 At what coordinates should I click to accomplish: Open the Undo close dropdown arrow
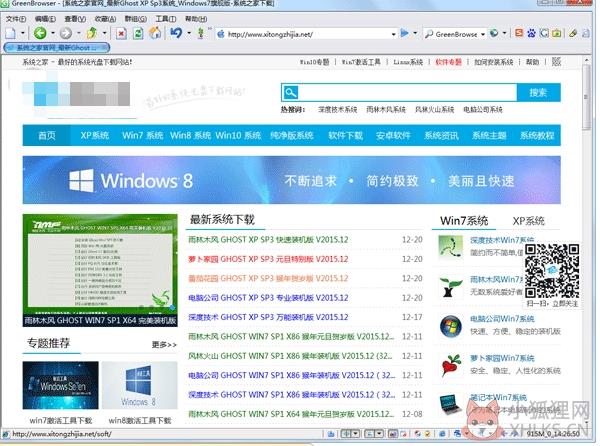[x=189, y=33]
